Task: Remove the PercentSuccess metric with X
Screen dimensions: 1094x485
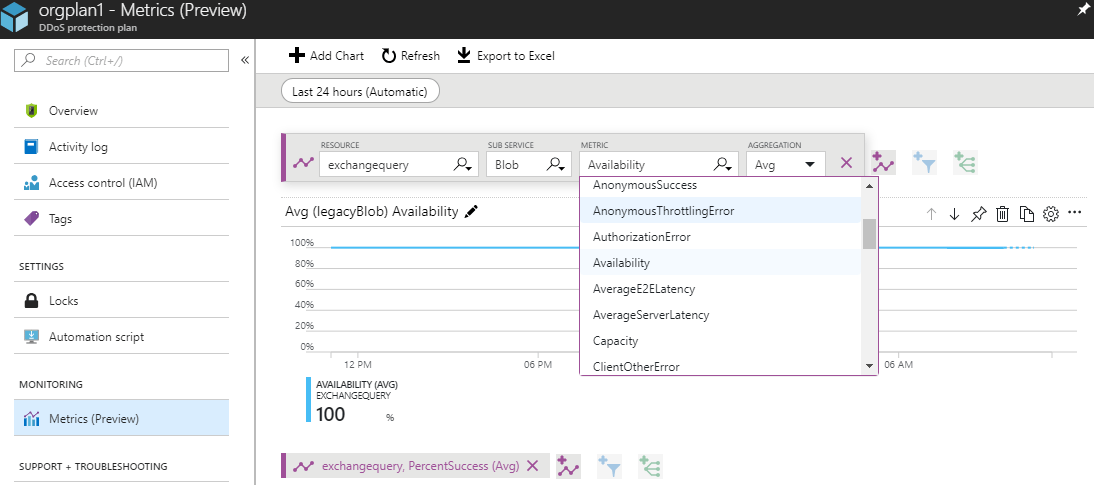Action: [x=532, y=466]
